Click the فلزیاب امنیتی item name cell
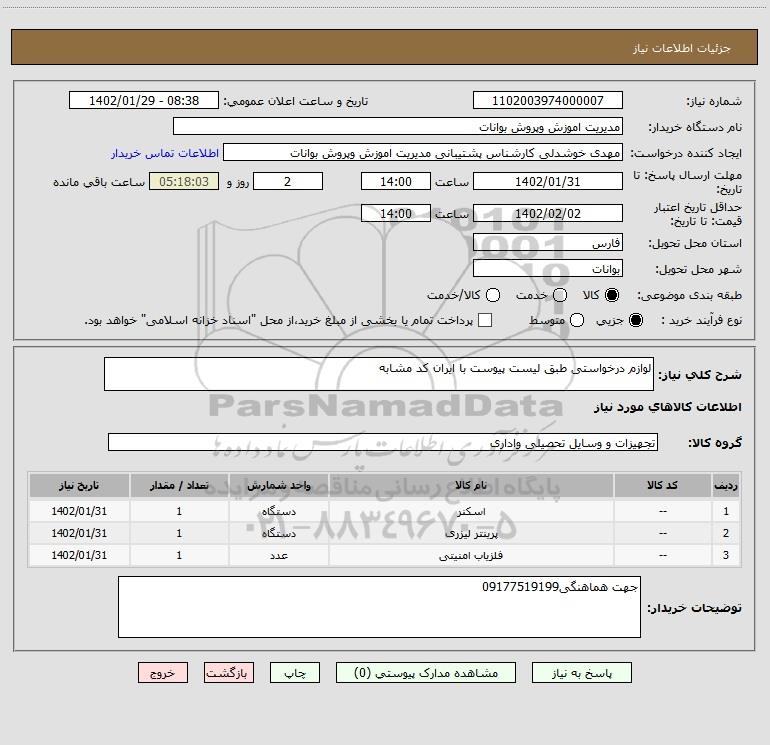 point(471,555)
